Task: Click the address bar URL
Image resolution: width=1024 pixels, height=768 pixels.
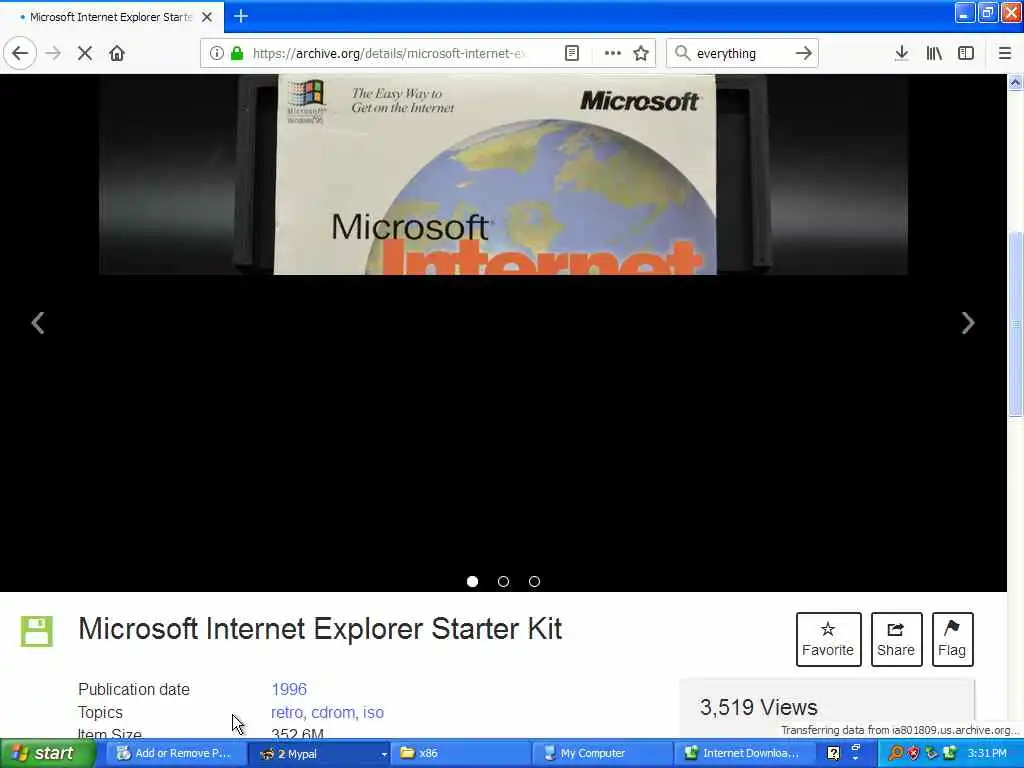Action: click(389, 54)
